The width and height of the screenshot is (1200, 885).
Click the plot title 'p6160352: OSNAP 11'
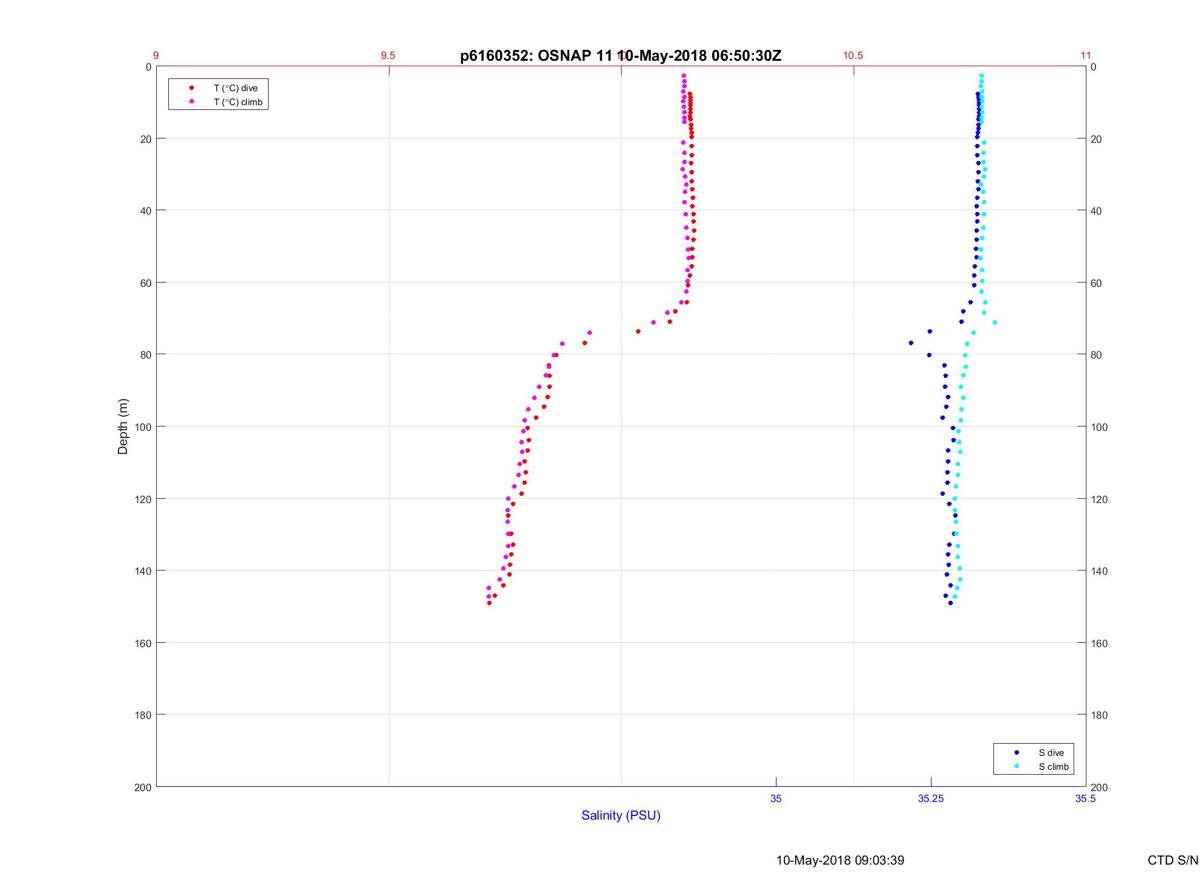coord(535,56)
